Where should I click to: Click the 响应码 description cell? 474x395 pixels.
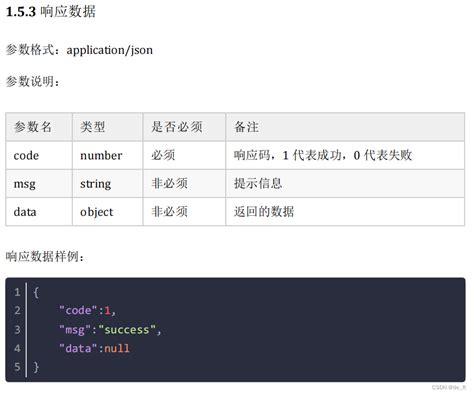click(345, 156)
